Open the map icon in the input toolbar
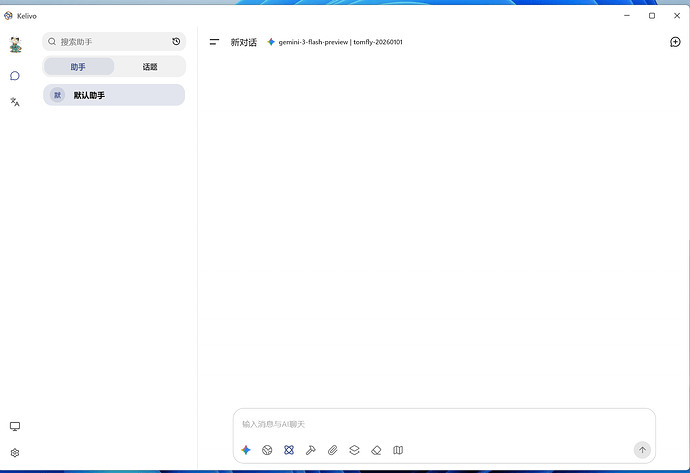 (x=398, y=450)
